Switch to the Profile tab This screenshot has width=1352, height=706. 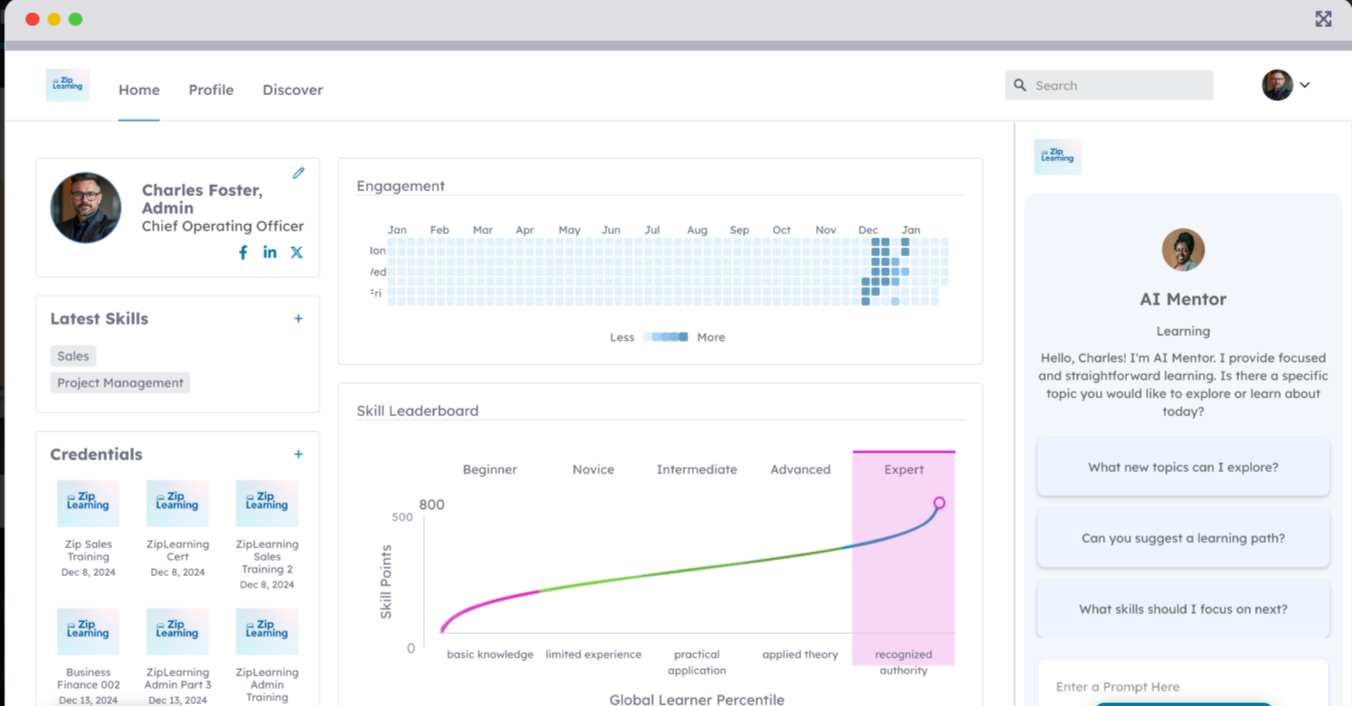click(x=211, y=90)
